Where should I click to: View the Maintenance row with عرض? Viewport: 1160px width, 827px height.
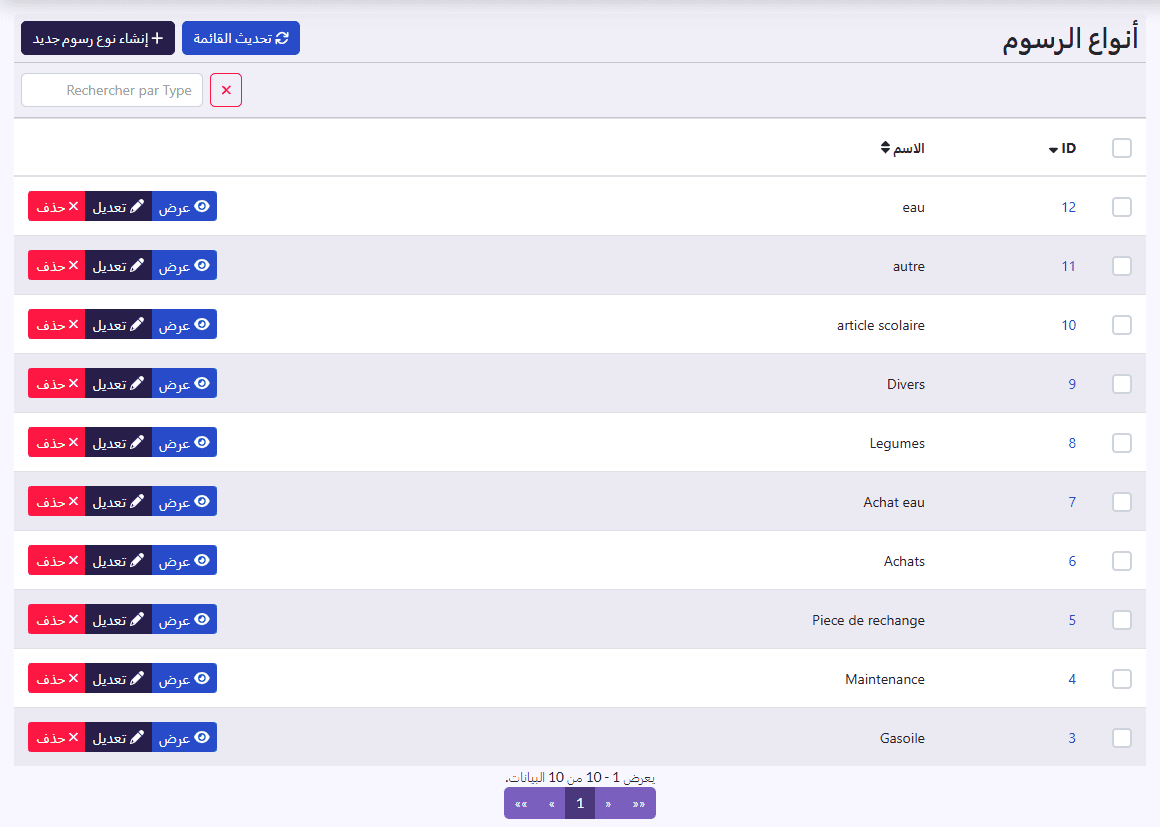[184, 678]
